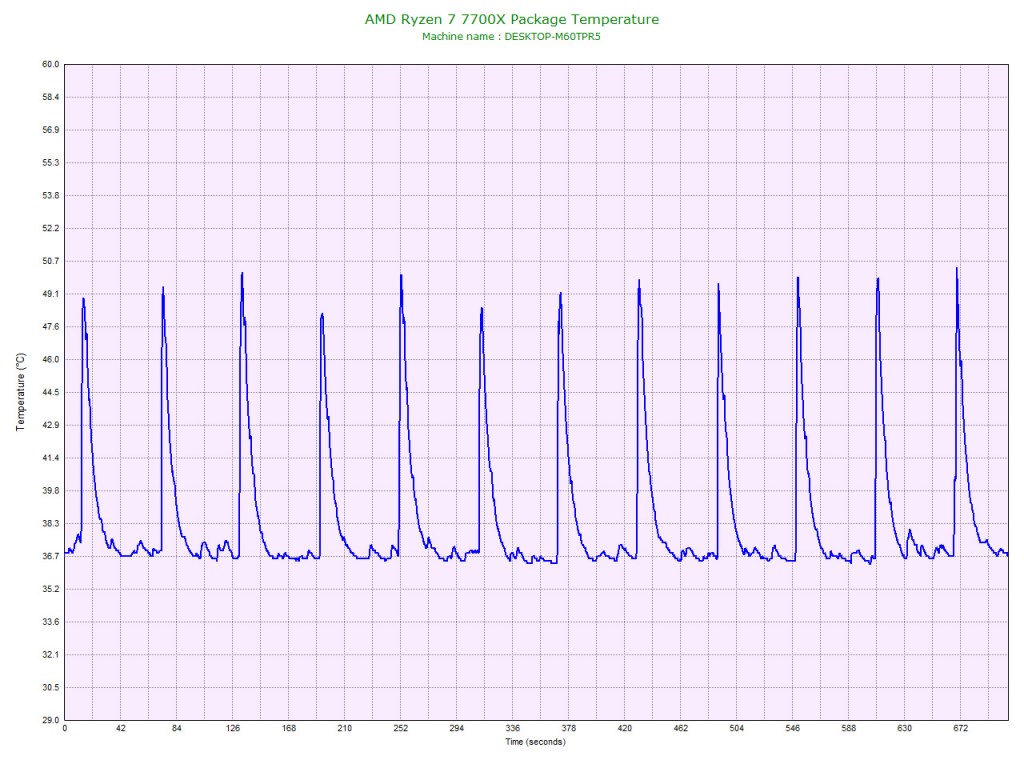Select the 126 time axis tick label
Image resolution: width=1024 pixels, height=768 pixels.
click(x=233, y=729)
